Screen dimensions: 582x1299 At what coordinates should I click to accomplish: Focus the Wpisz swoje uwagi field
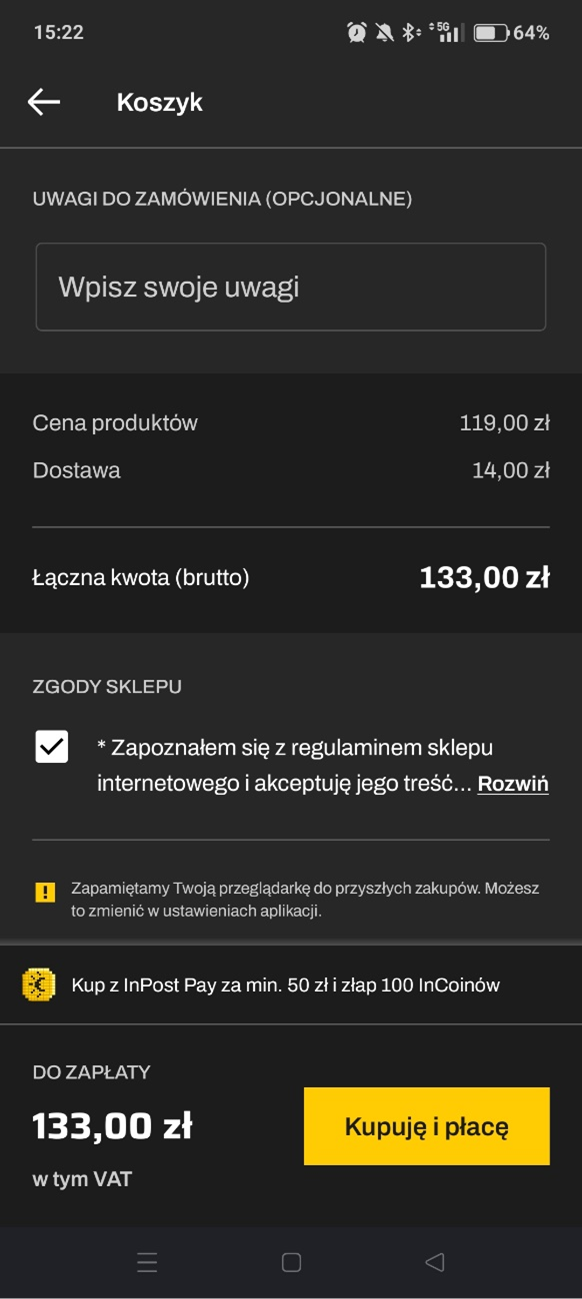point(291,287)
